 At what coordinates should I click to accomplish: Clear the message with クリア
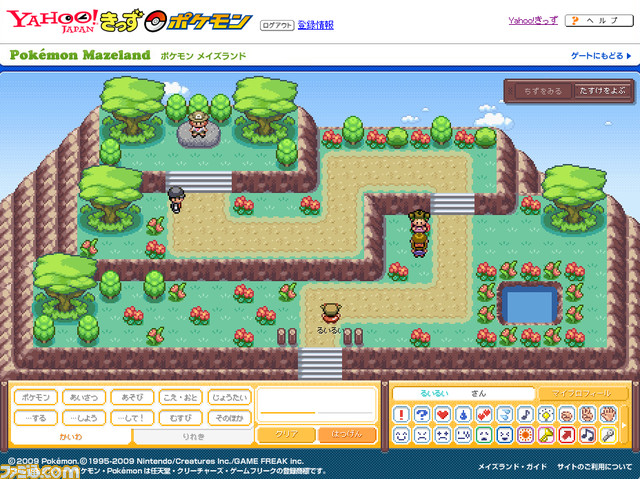click(286, 435)
